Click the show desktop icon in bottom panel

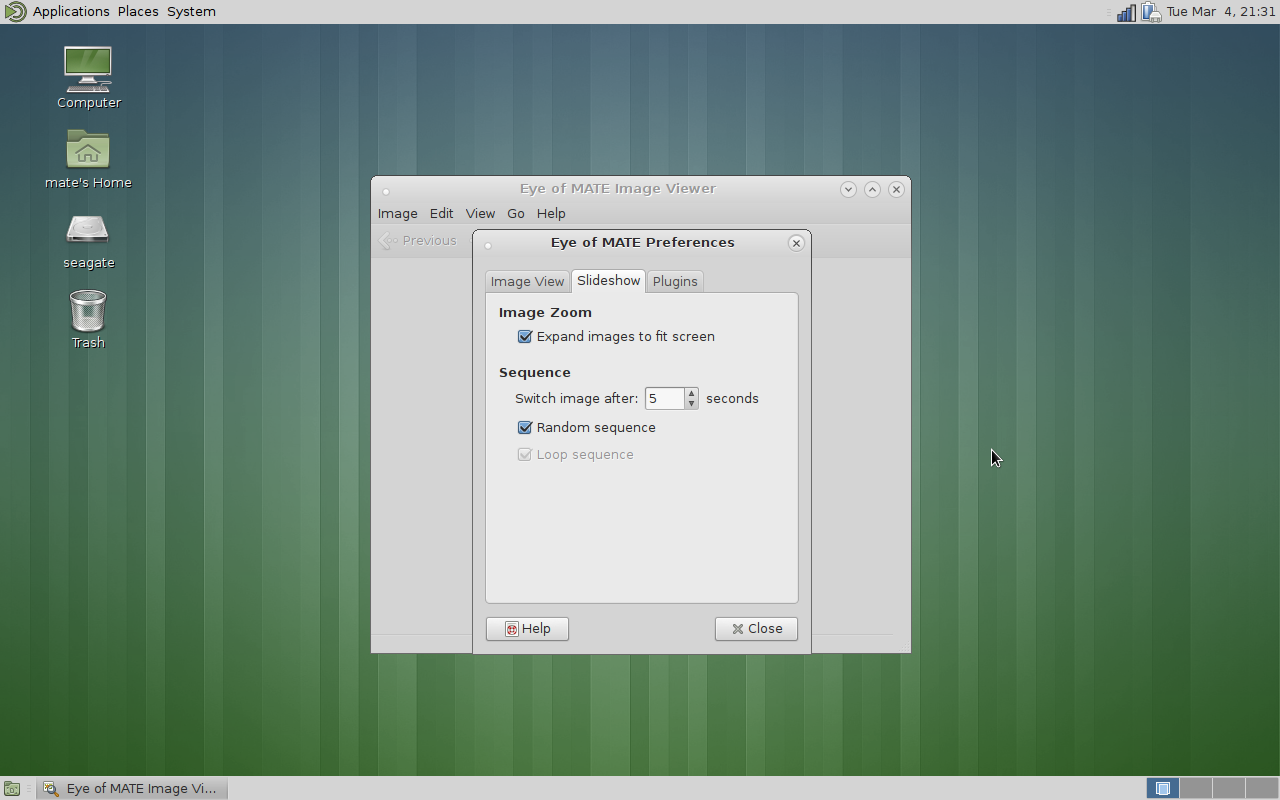(x=12, y=788)
